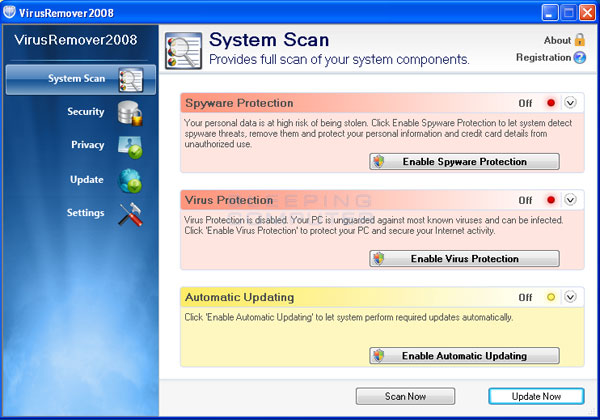Screen dimensions: 600x420
Task: Toggle red status indicator for Spyware Protection
Action: pyautogui.click(x=551, y=103)
